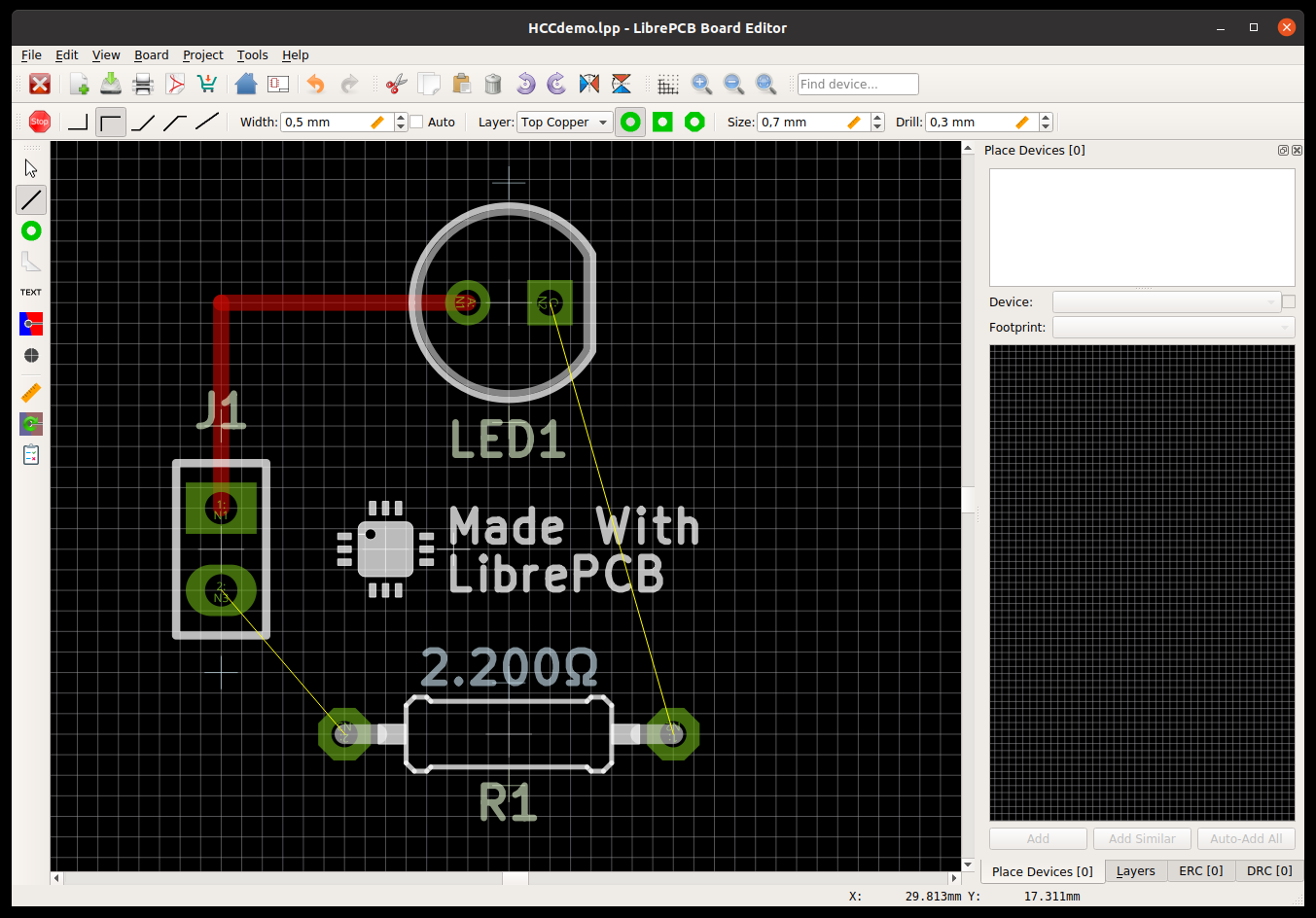The width and height of the screenshot is (1316, 918).
Task: Open the Layer dropdown showing Top Copper
Action: 565,122
